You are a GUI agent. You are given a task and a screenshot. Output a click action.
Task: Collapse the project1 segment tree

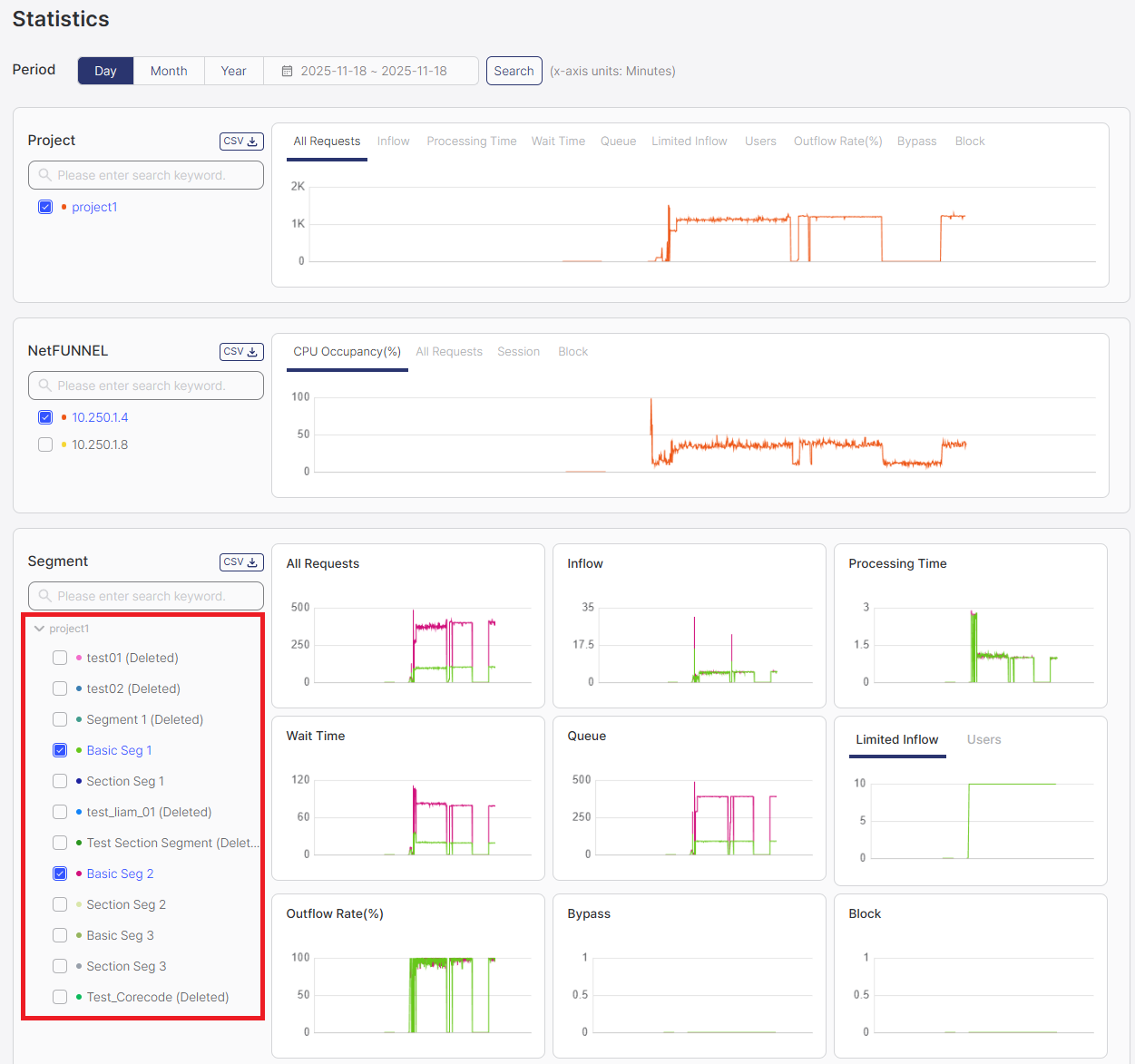(x=39, y=629)
